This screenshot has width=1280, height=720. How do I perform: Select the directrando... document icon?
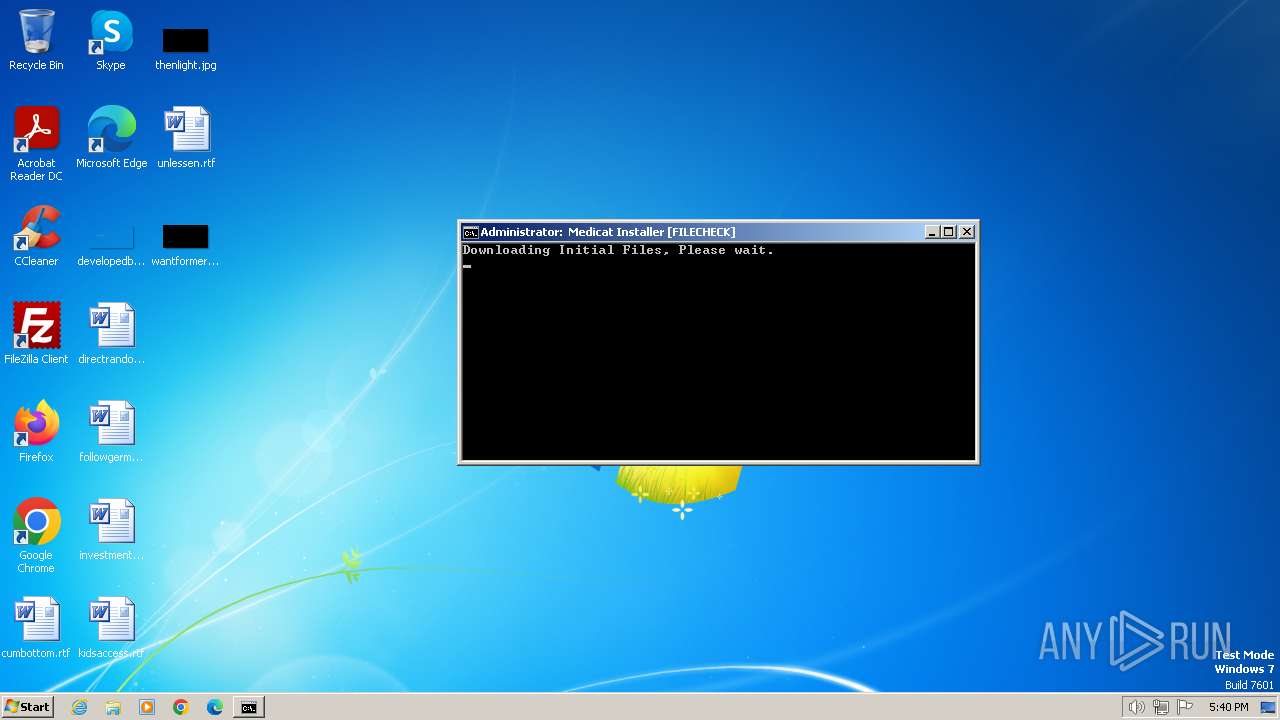(x=111, y=334)
